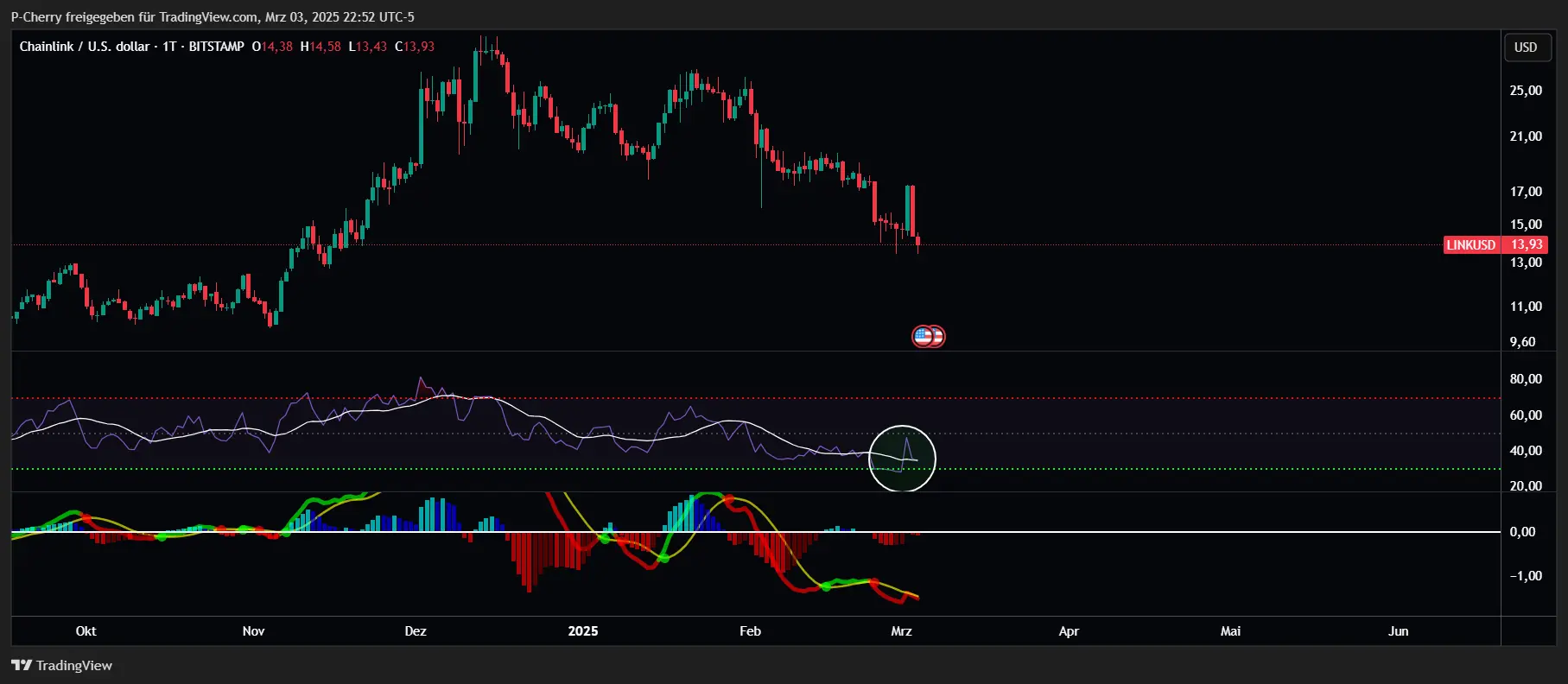Click the RSI 80,00 axis label
This screenshot has width=1568, height=684.
(x=1526, y=379)
